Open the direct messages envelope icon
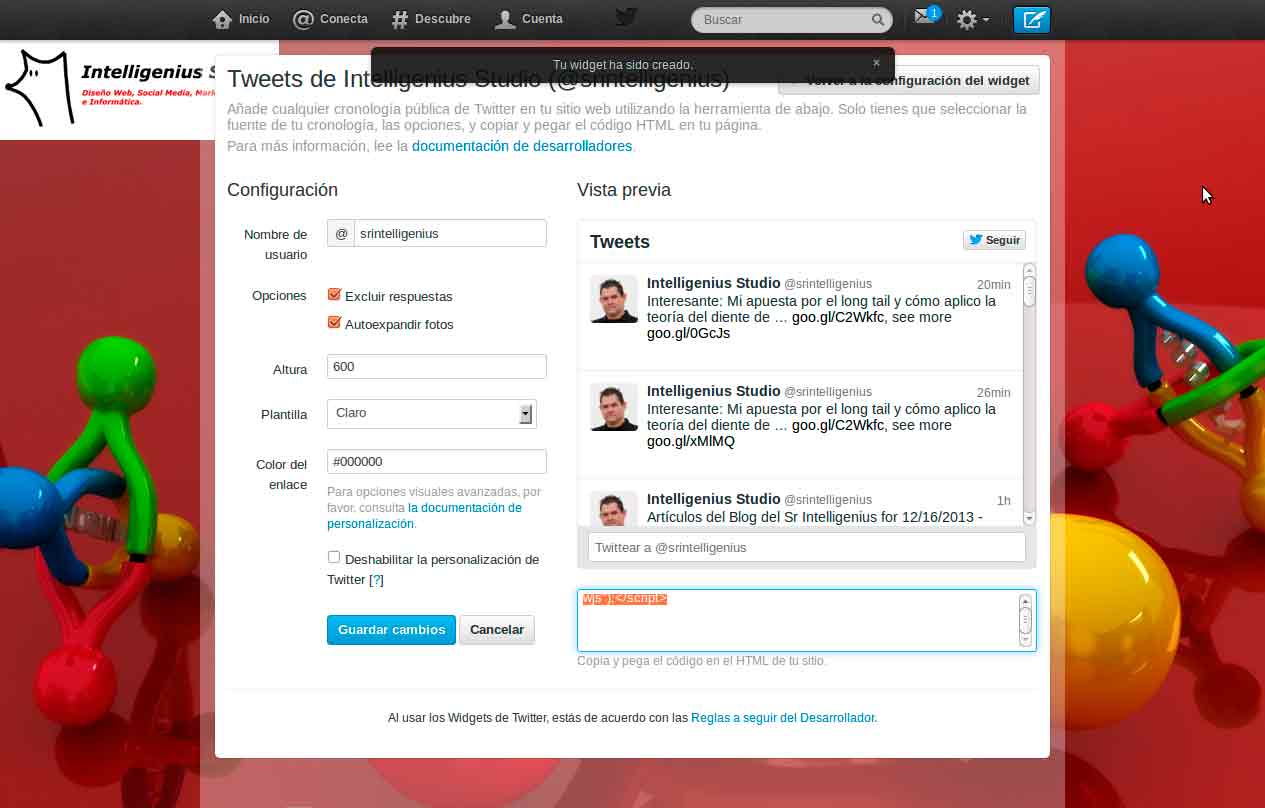The width and height of the screenshot is (1265, 808). click(x=925, y=17)
